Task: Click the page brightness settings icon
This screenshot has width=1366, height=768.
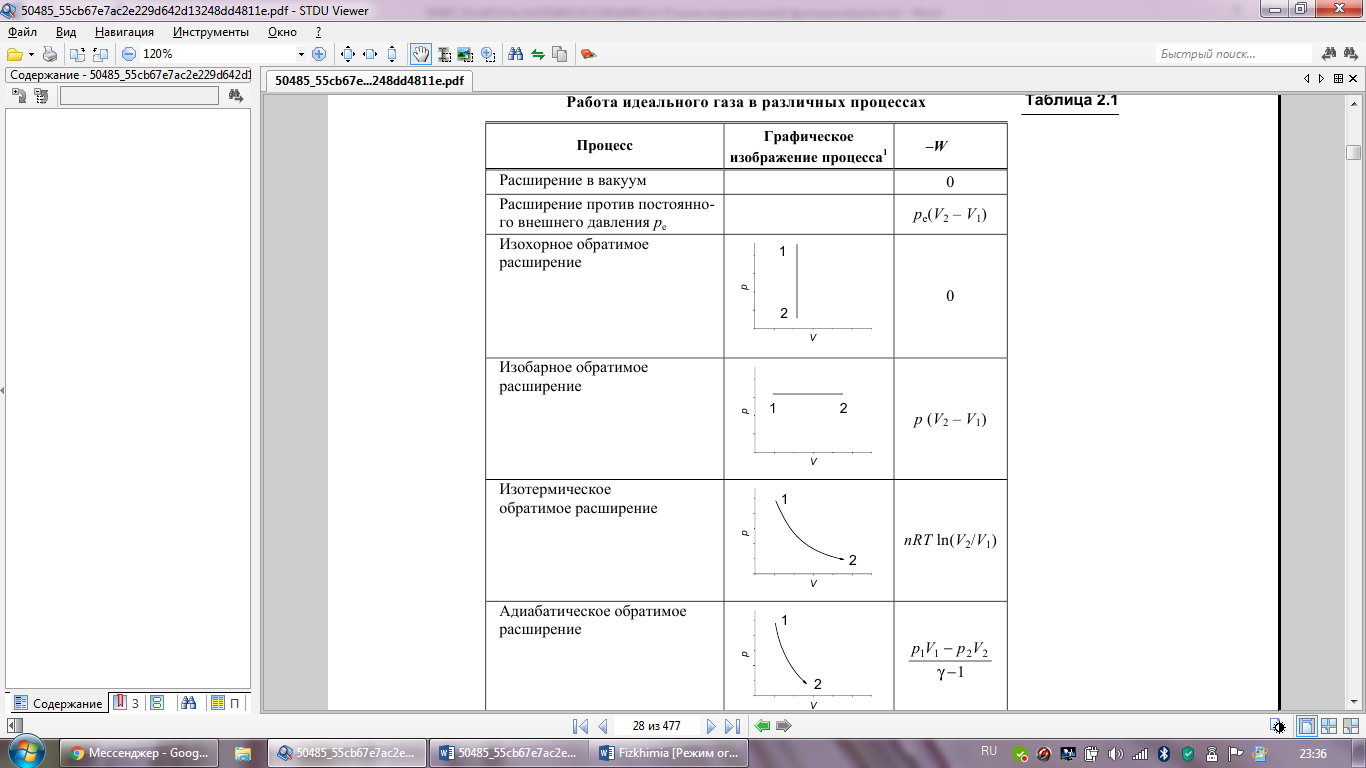Action: [1277, 727]
